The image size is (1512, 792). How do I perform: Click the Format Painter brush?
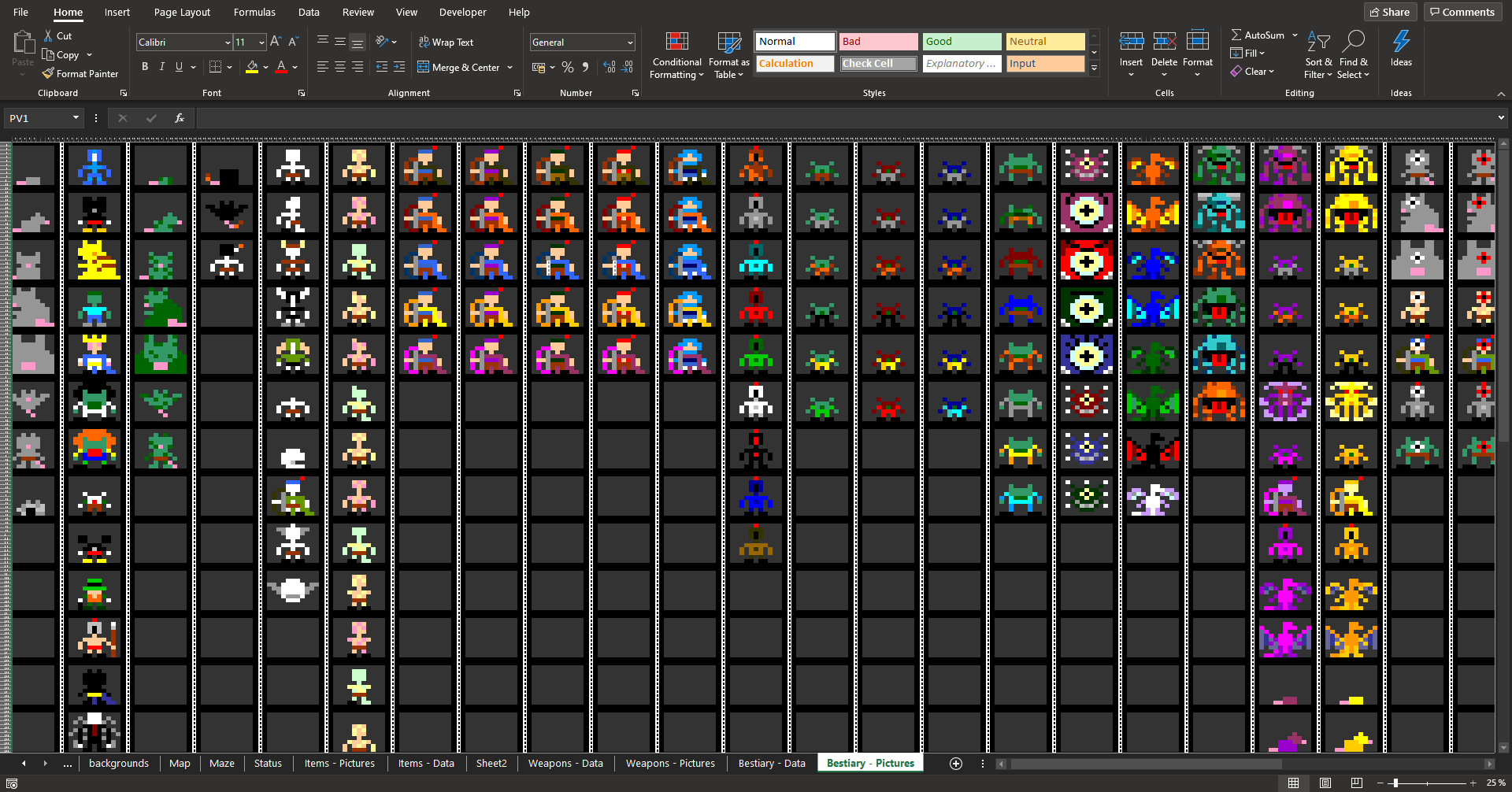point(48,73)
